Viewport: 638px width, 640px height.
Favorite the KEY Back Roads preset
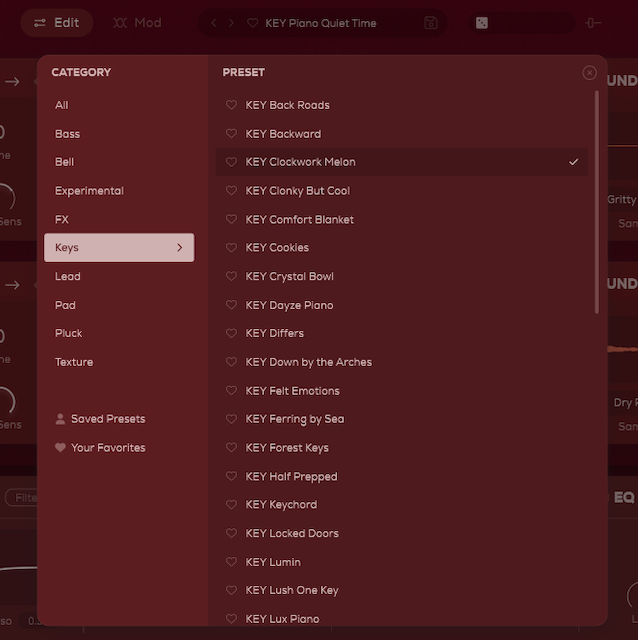point(231,105)
